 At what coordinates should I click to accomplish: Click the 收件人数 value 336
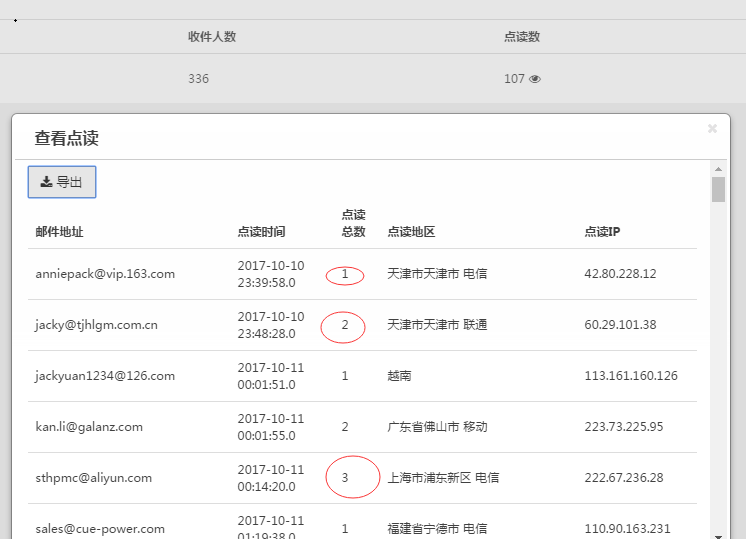click(x=198, y=79)
